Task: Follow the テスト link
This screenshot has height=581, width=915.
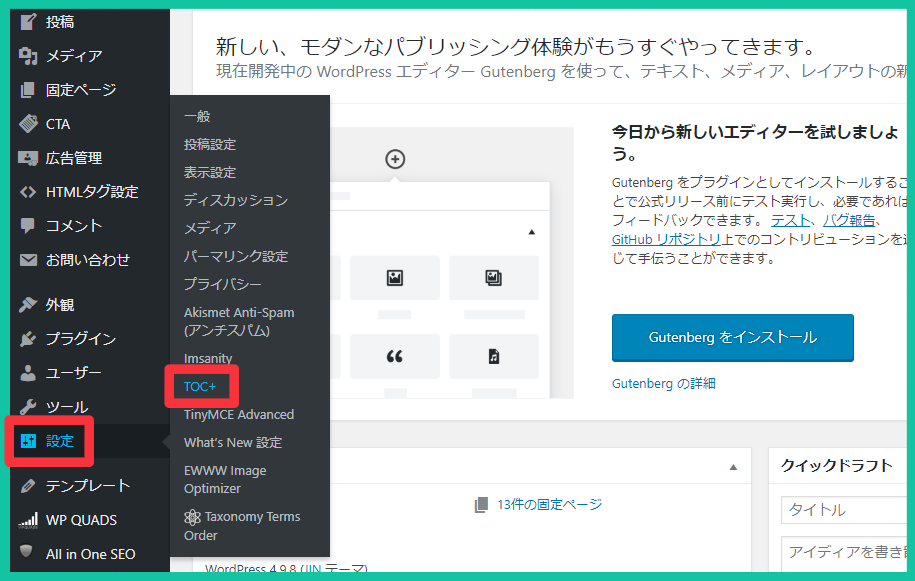Action: pyautogui.click(x=790, y=220)
